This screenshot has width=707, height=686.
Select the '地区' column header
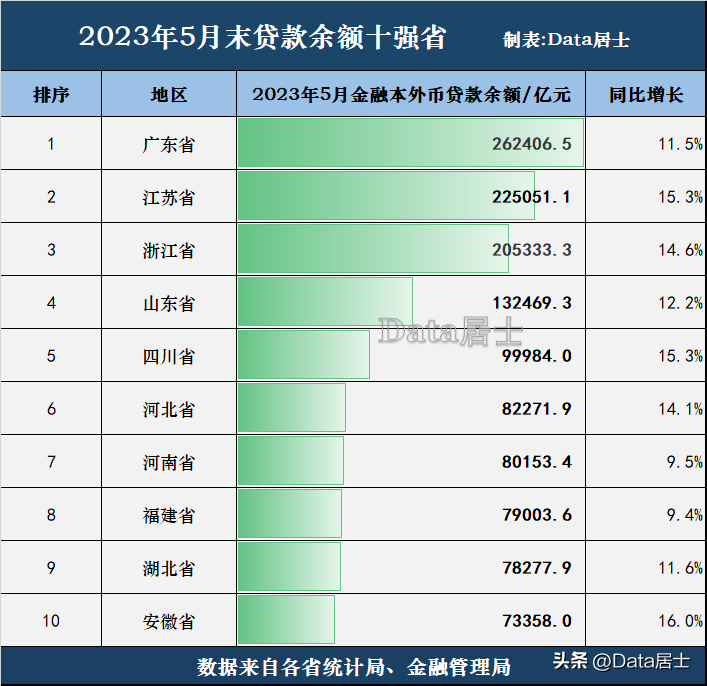(x=169, y=95)
